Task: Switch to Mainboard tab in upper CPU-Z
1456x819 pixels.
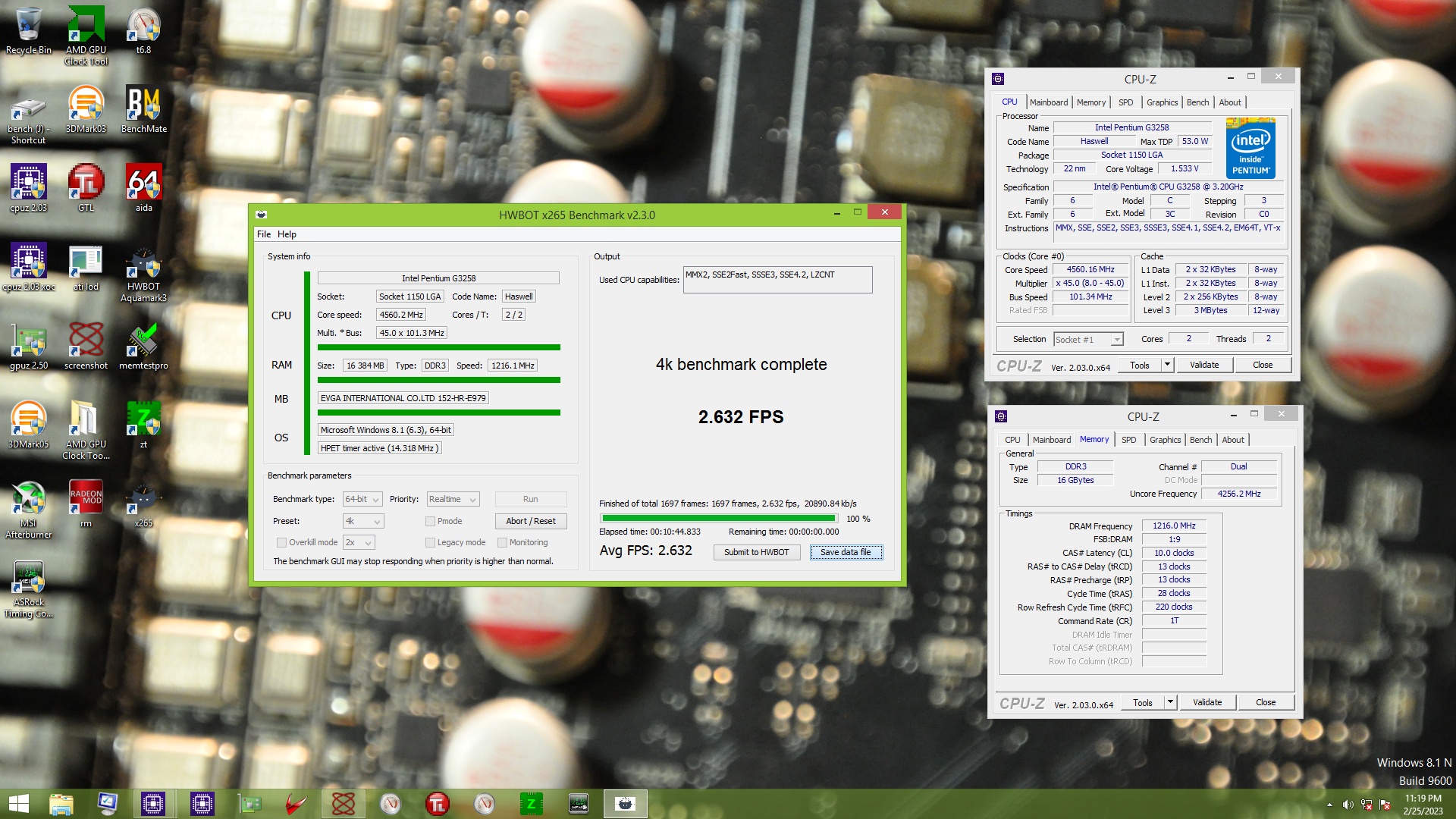Action: click(1049, 102)
